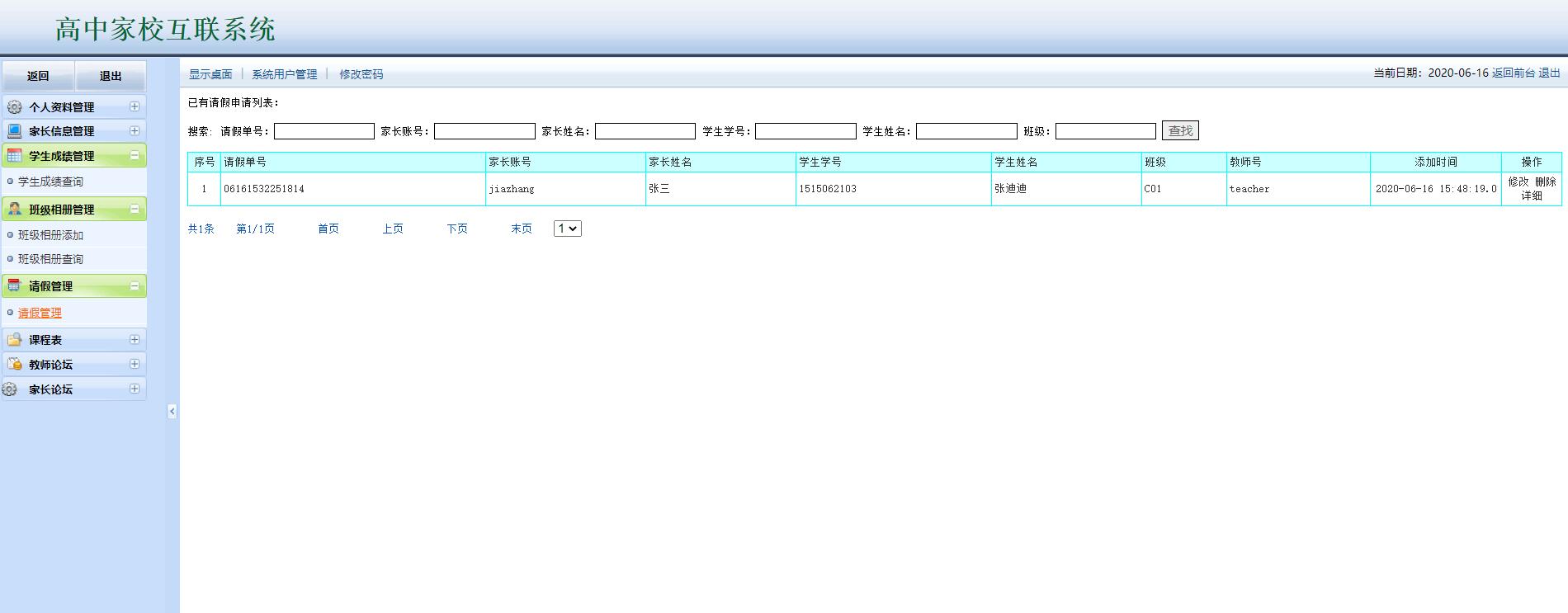Expand the 家长论坛 section plus button

coord(135,389)
